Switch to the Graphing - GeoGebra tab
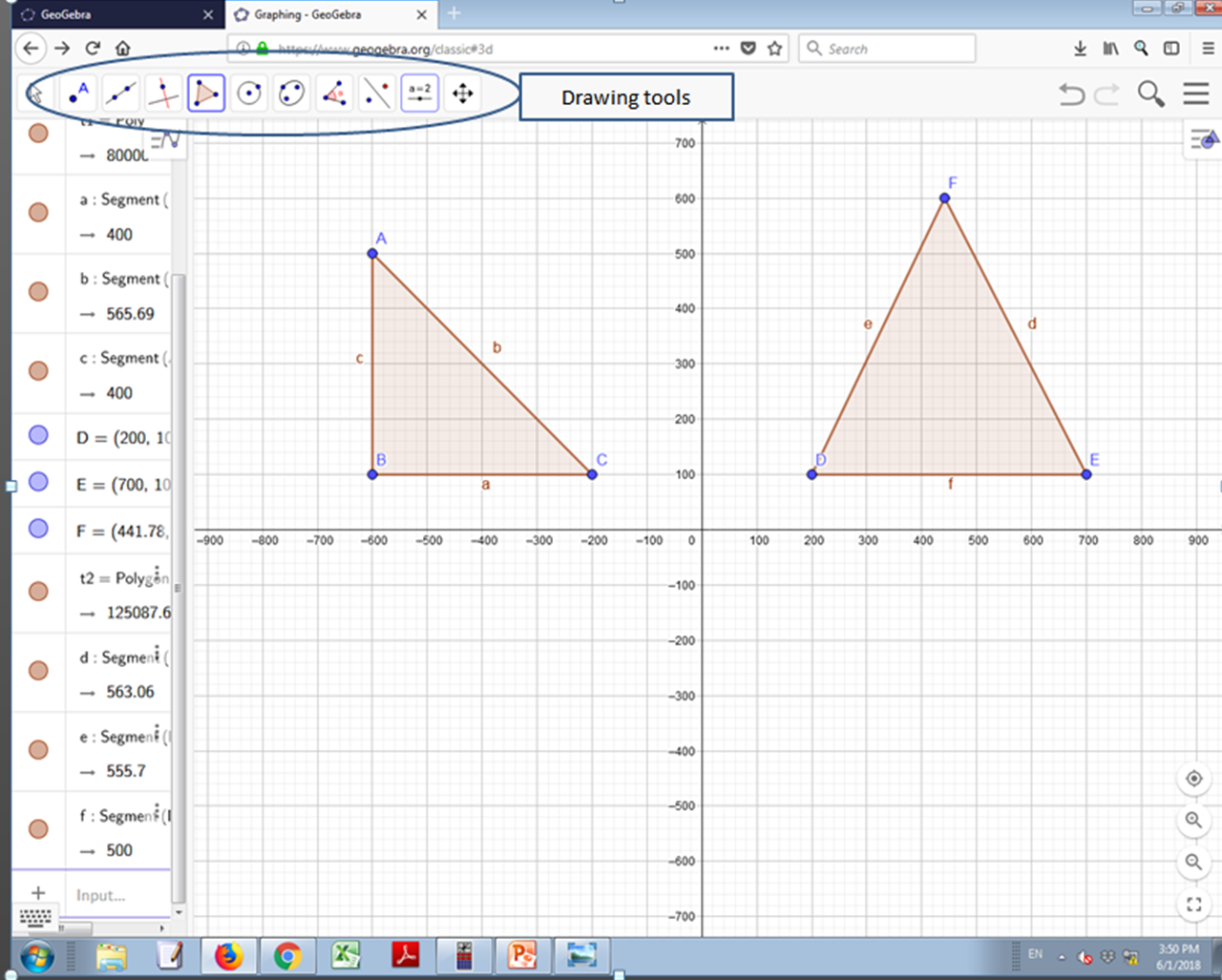 (315, 14)
